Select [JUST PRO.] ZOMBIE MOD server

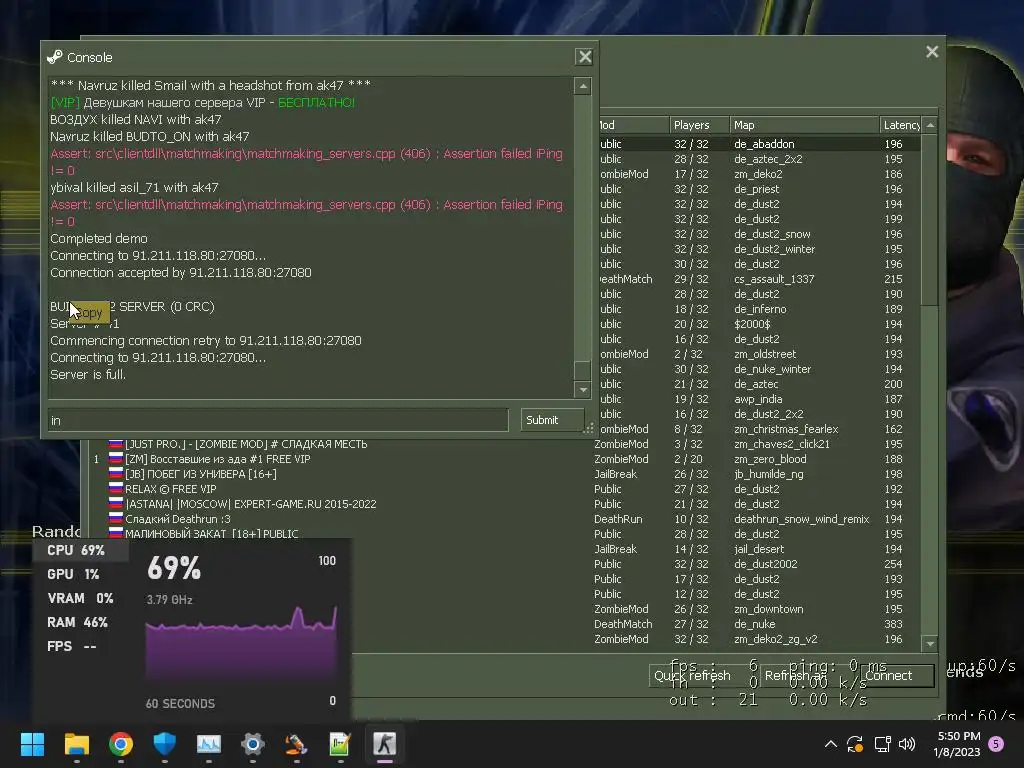click(505, 444)
